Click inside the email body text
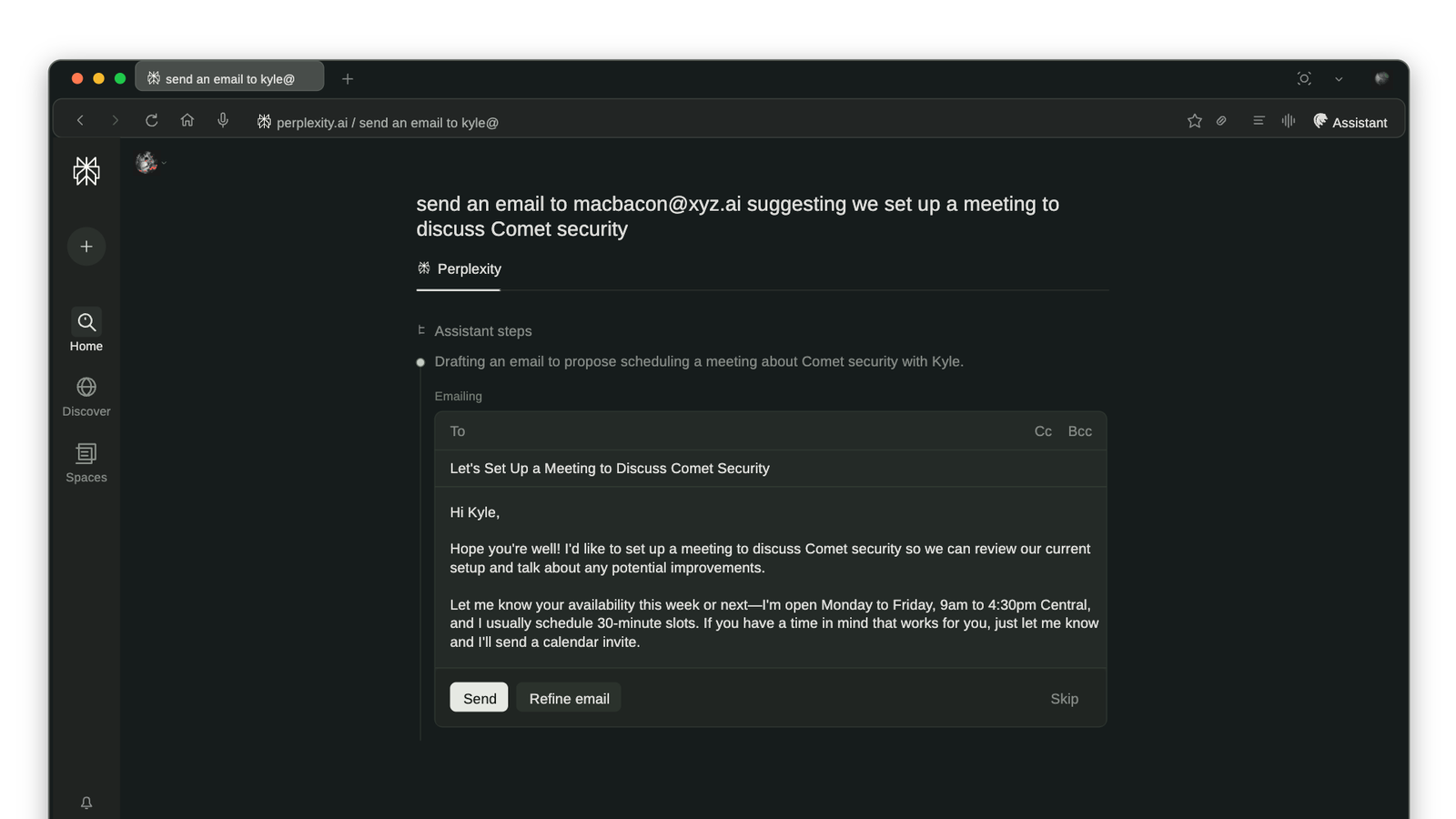This screenshot has width=1456, height=819. point(771,577)
